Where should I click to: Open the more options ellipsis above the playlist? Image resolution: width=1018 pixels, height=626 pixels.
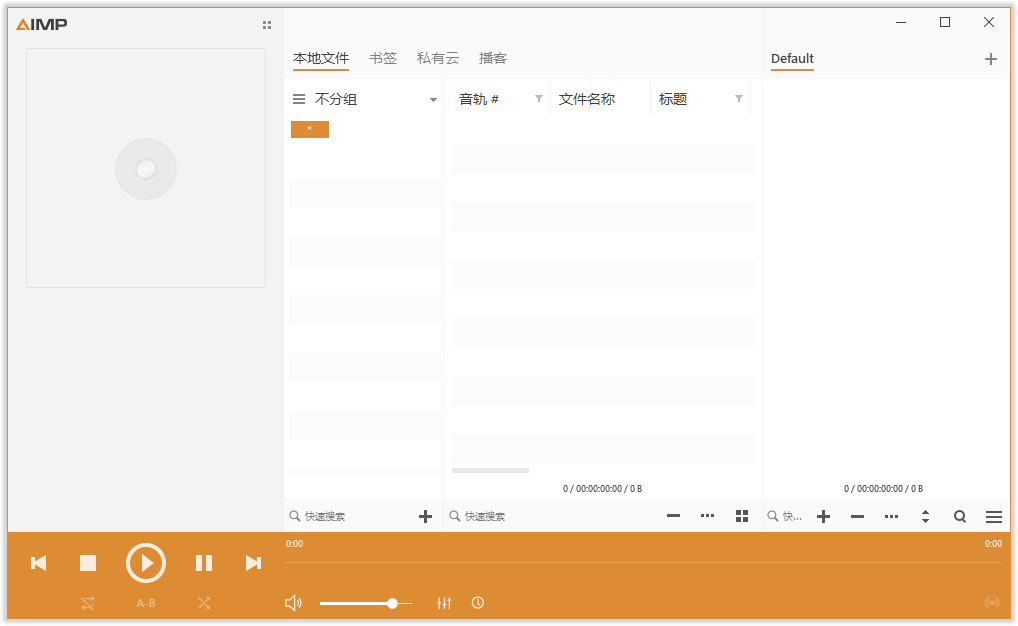point(891,516)
